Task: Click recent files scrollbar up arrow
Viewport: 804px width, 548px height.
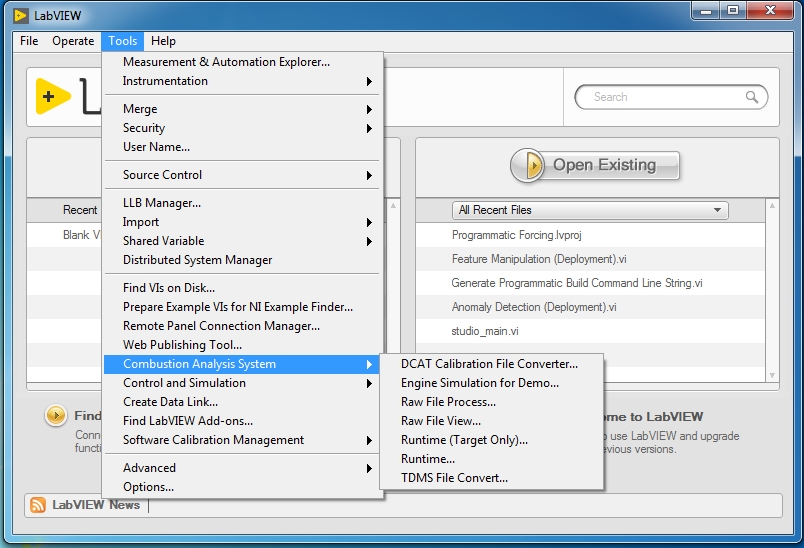Action: click(772, 206)
